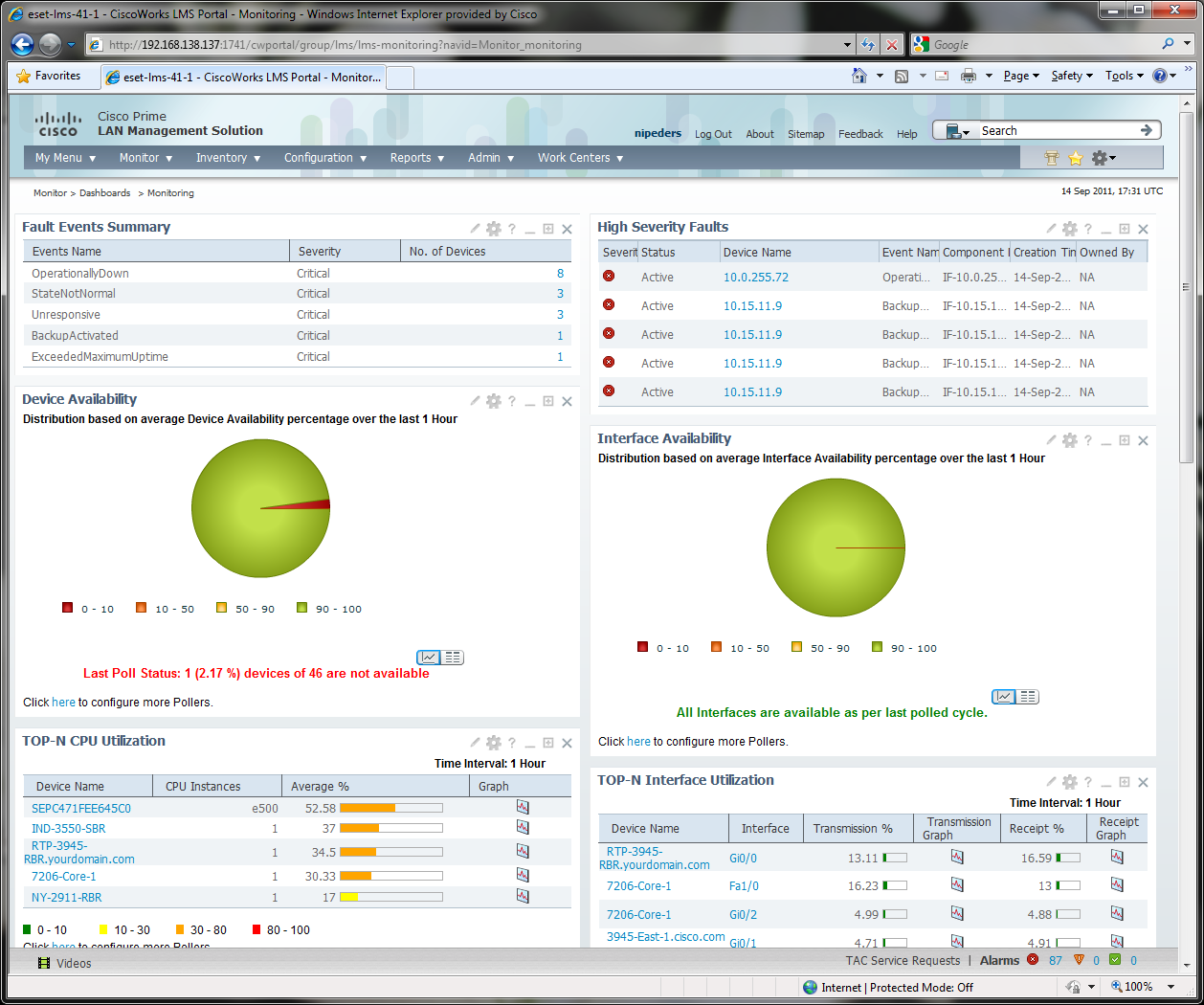The height and width of the screenshot is (1005, 1204).
Task: Open Configuration menu
Action: [325, 158]
